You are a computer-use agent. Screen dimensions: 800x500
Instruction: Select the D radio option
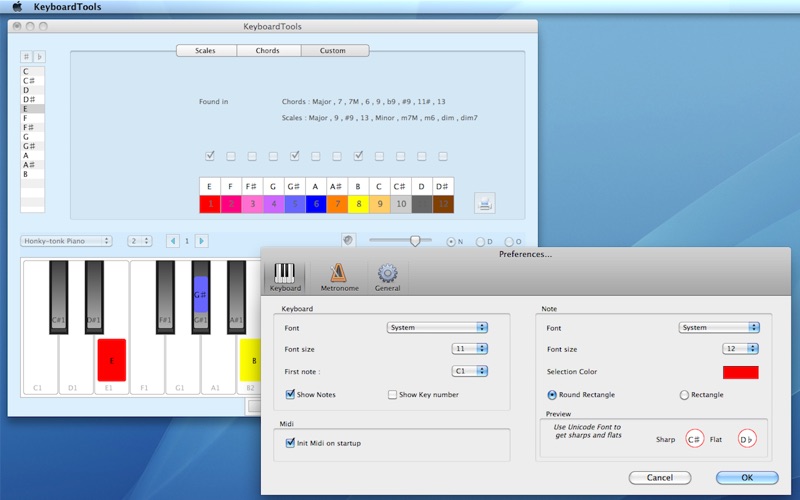point(480,242)
